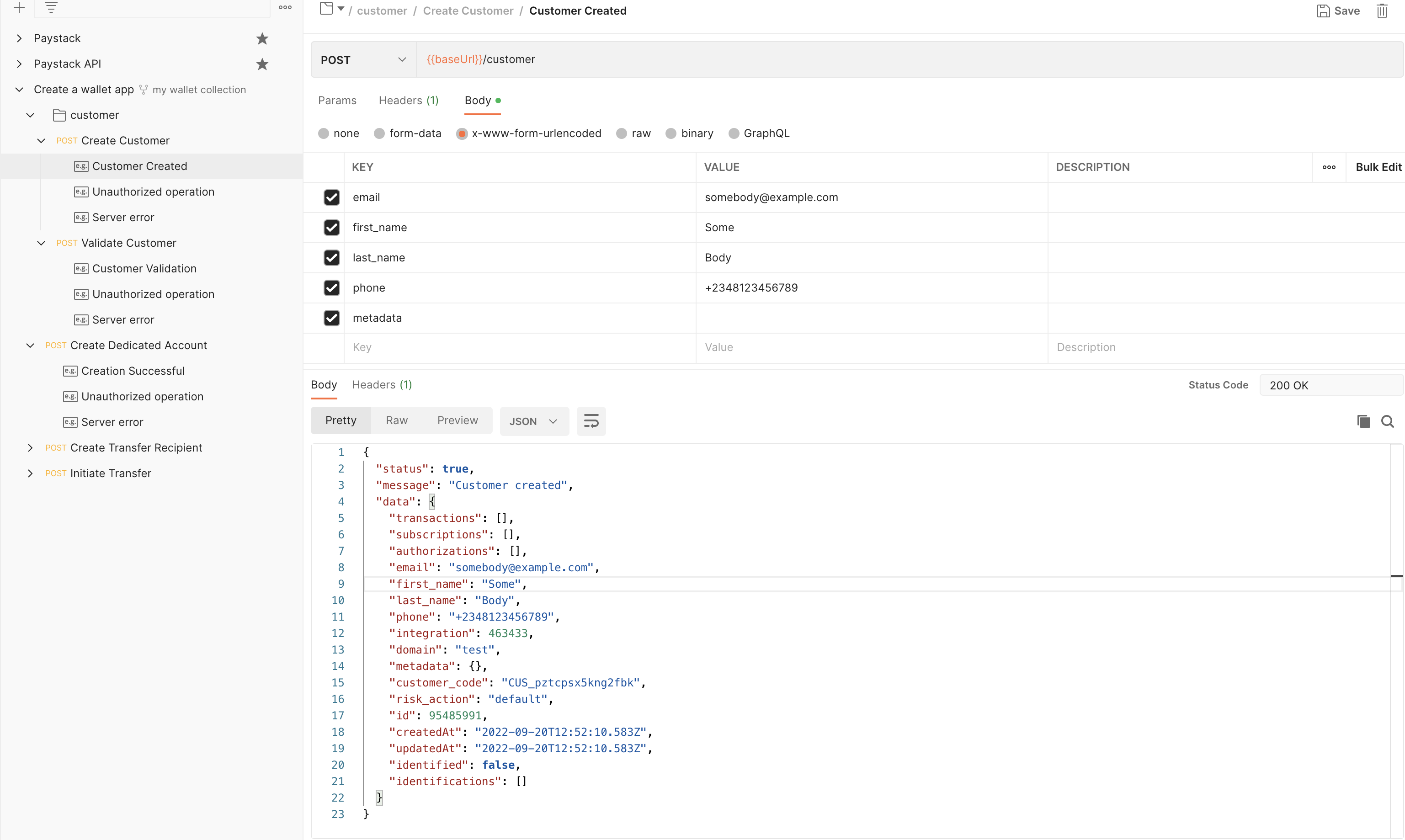Click the Status Code input field
This screenshot has height=840, width=1405.
tap(1331, 385)
